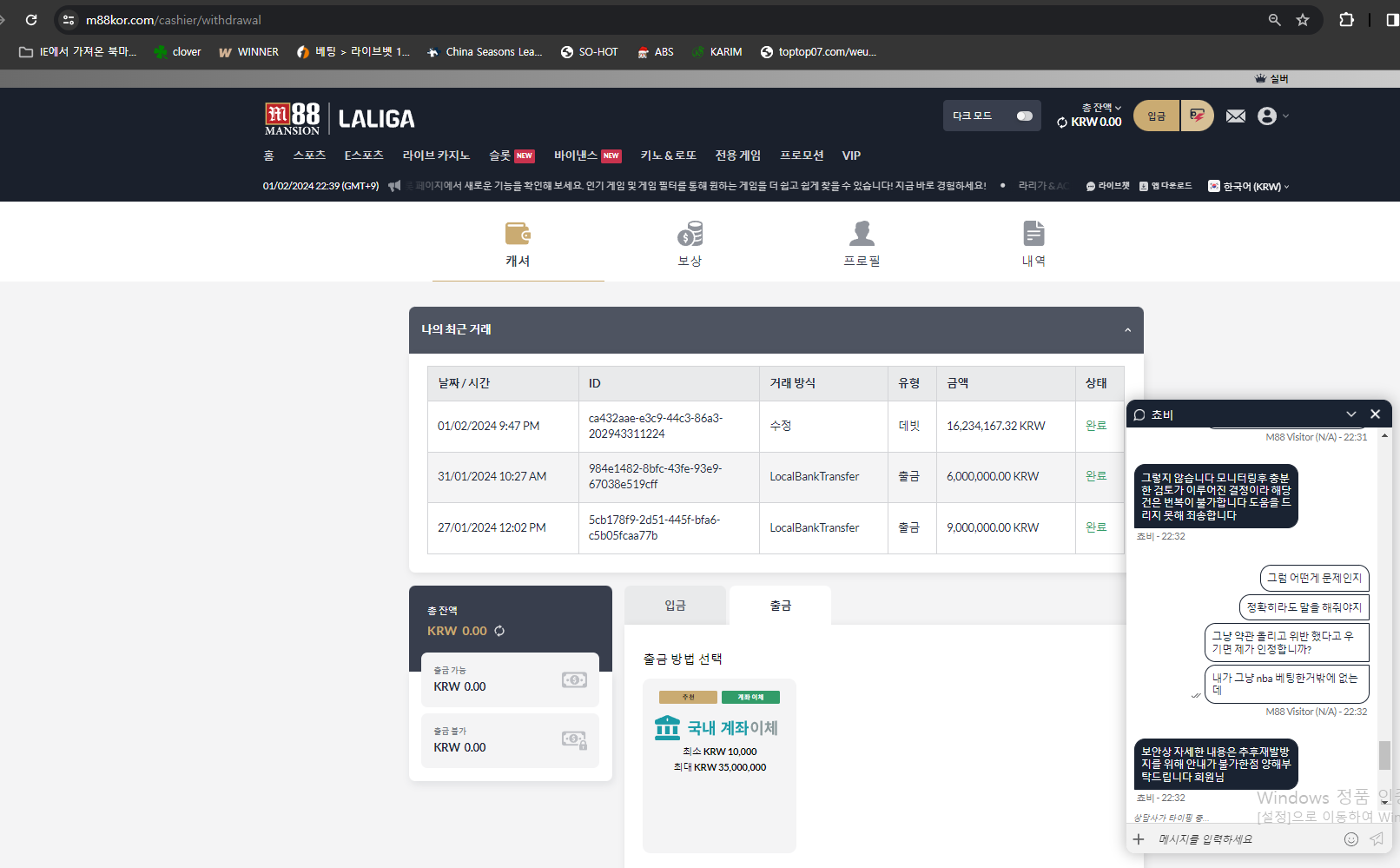Screen dimensions: 1400x868
Task: Collapse the 나의 최근 거래 panel
Action: tap(1127, 330)
